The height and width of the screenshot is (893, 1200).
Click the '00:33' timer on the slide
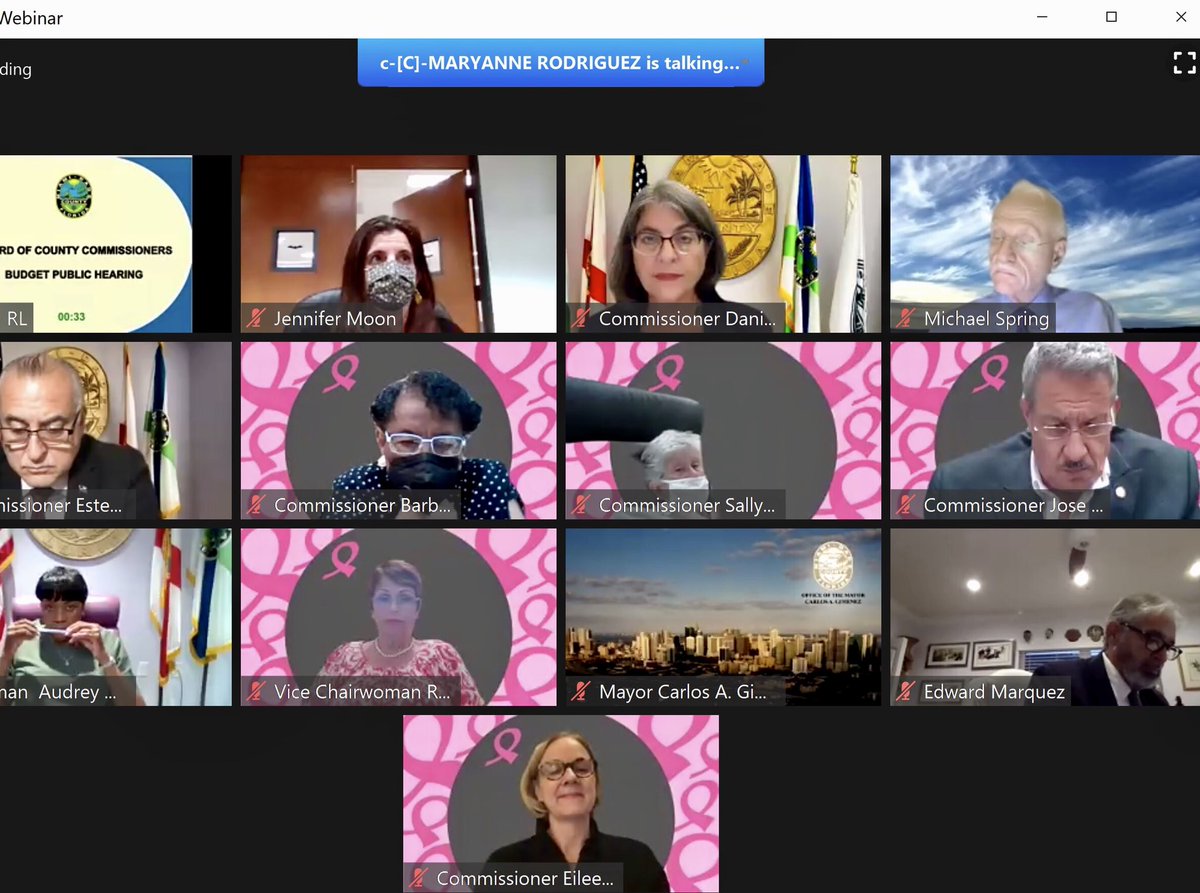(71, 317)
